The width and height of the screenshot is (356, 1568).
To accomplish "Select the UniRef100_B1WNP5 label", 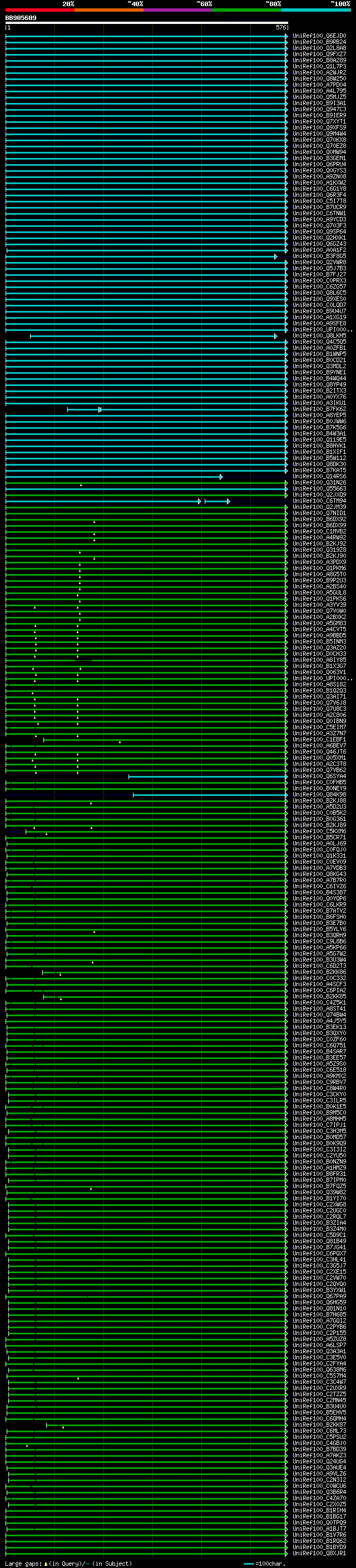I will pyautogui.click(x=319, y=354).
